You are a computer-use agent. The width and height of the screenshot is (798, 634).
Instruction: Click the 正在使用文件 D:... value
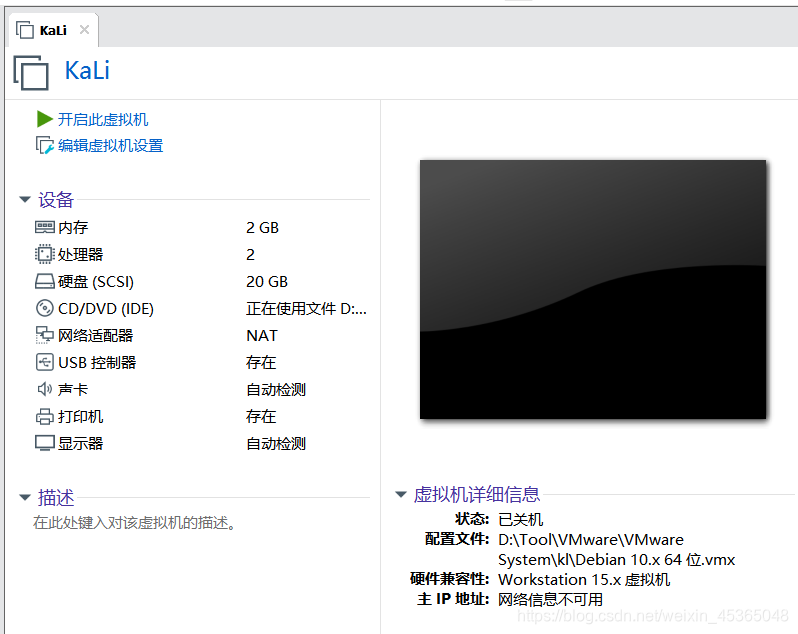click(306, 308)
